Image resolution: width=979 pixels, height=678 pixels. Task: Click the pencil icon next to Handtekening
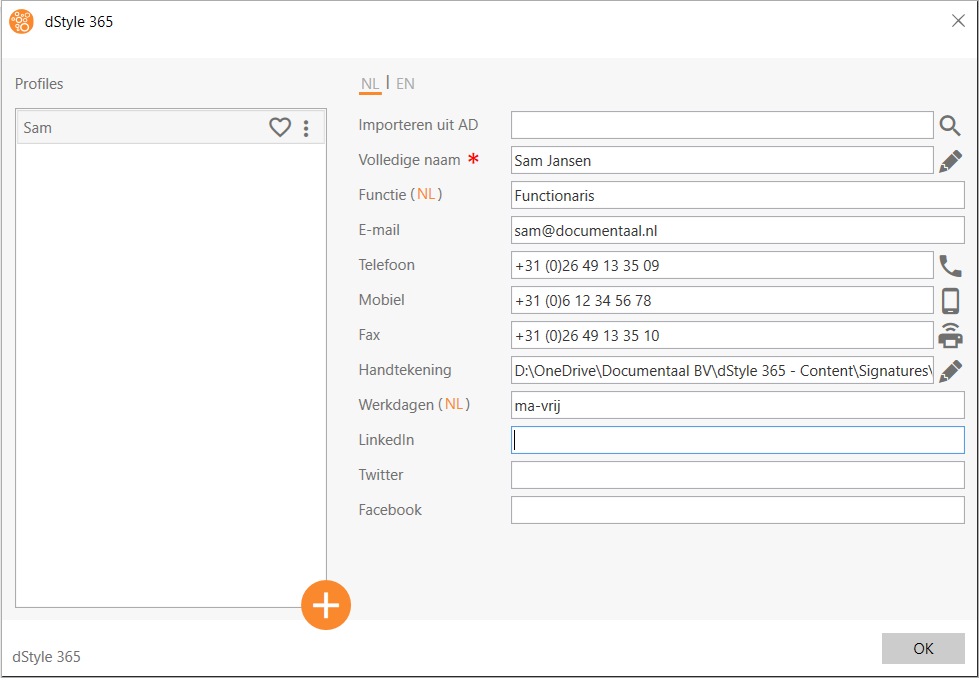950,371
